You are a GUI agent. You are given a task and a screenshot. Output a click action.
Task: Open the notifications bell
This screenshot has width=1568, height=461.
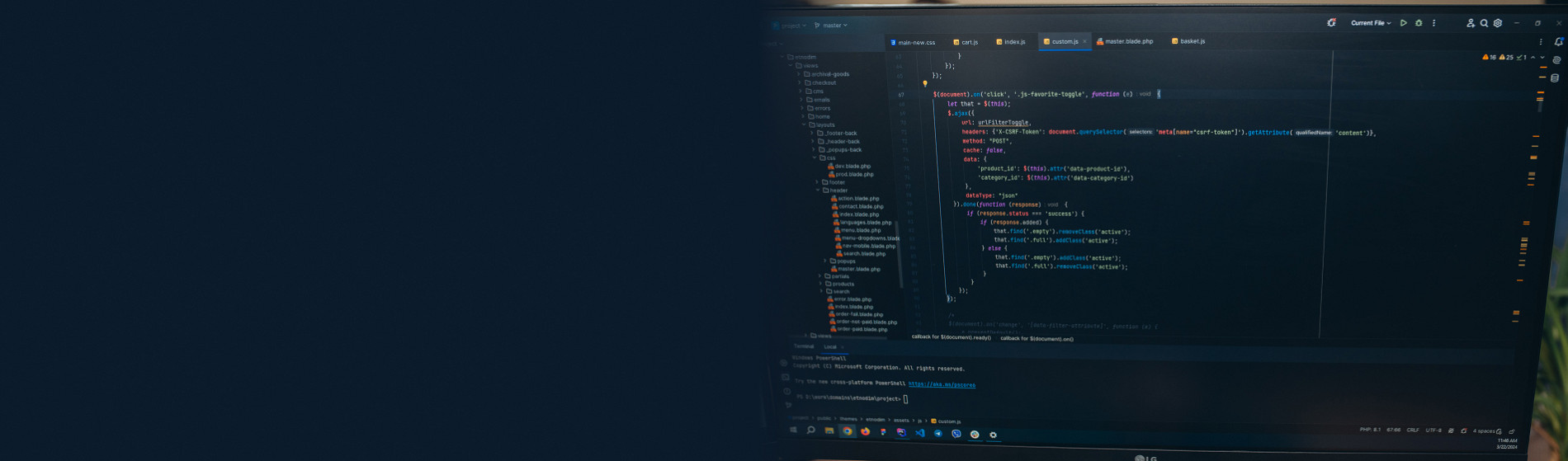point(1558,42)
